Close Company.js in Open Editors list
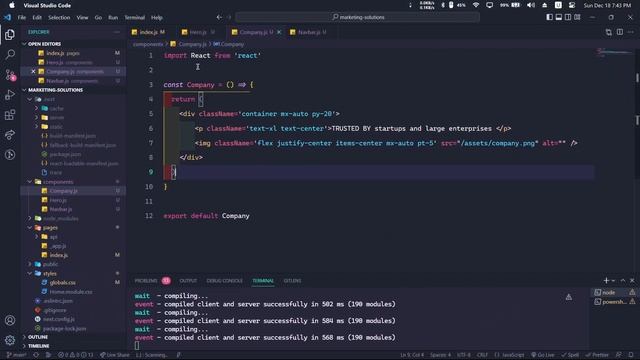The height and width of the screenshot is (360, 640). click(x=33, y=71)
